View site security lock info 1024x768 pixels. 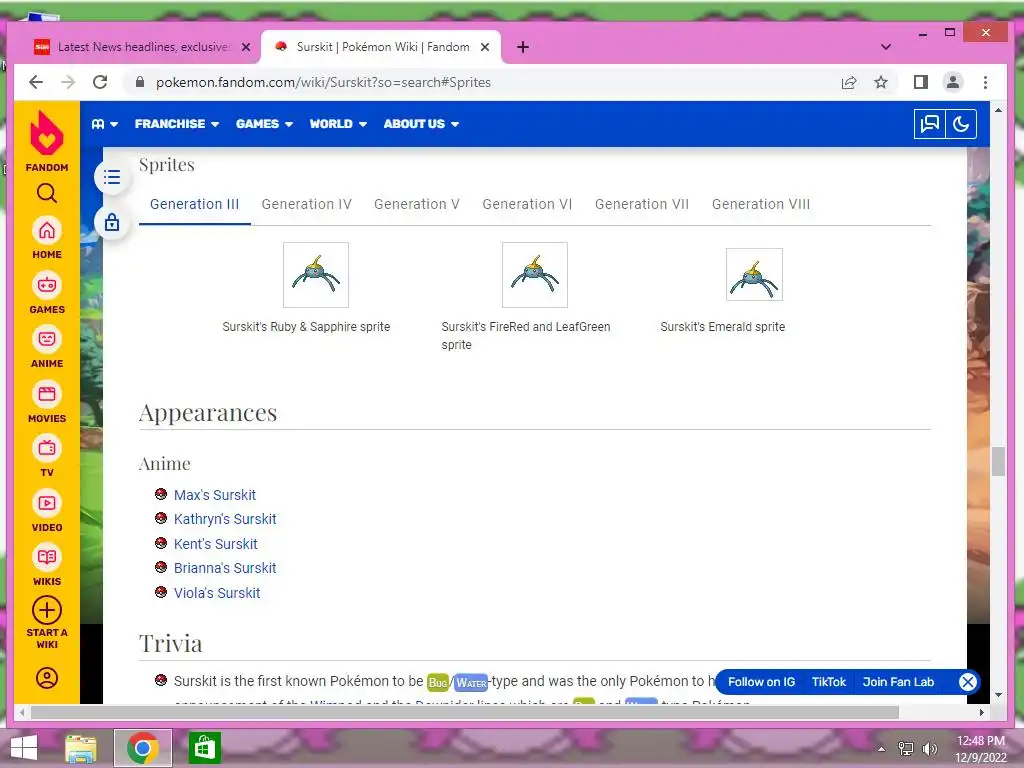pyautogui.click(x=139, y=82)
